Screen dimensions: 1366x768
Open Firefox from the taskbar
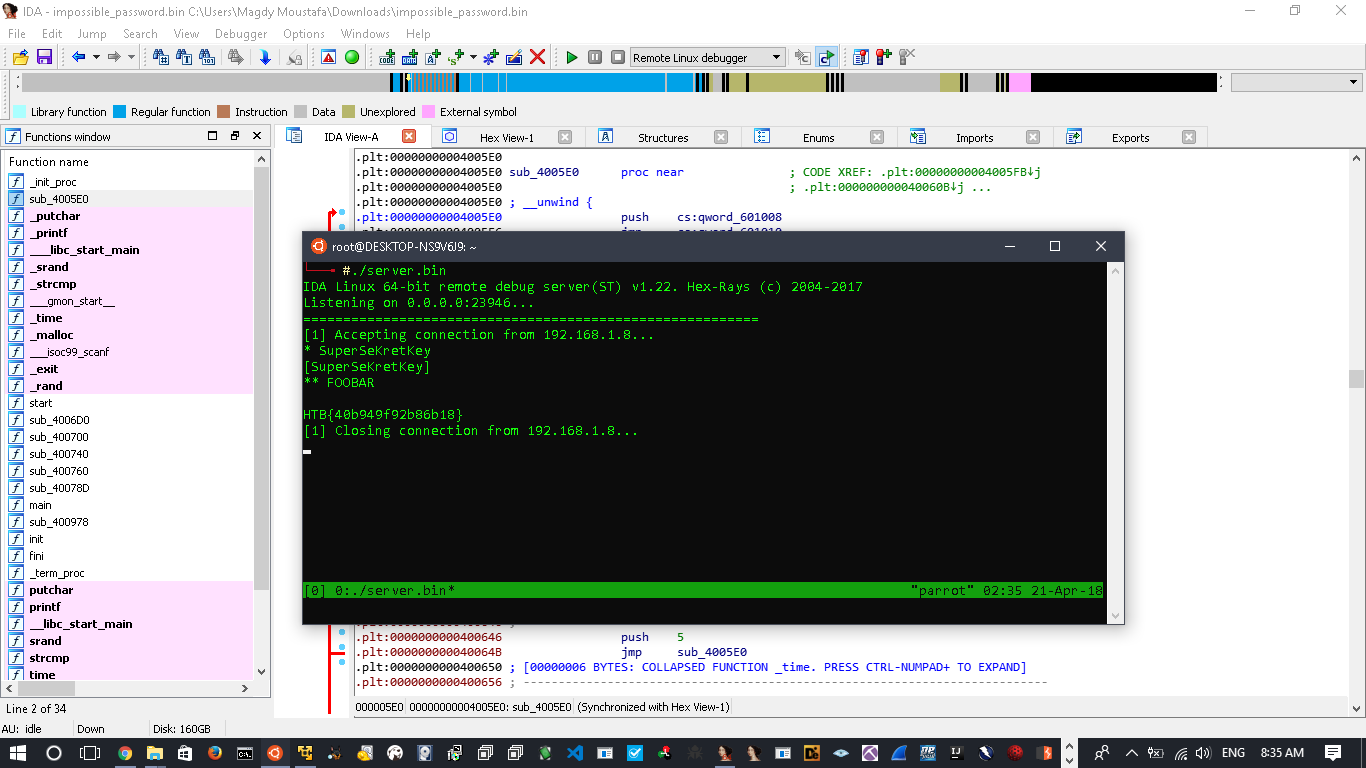[215, 752]
